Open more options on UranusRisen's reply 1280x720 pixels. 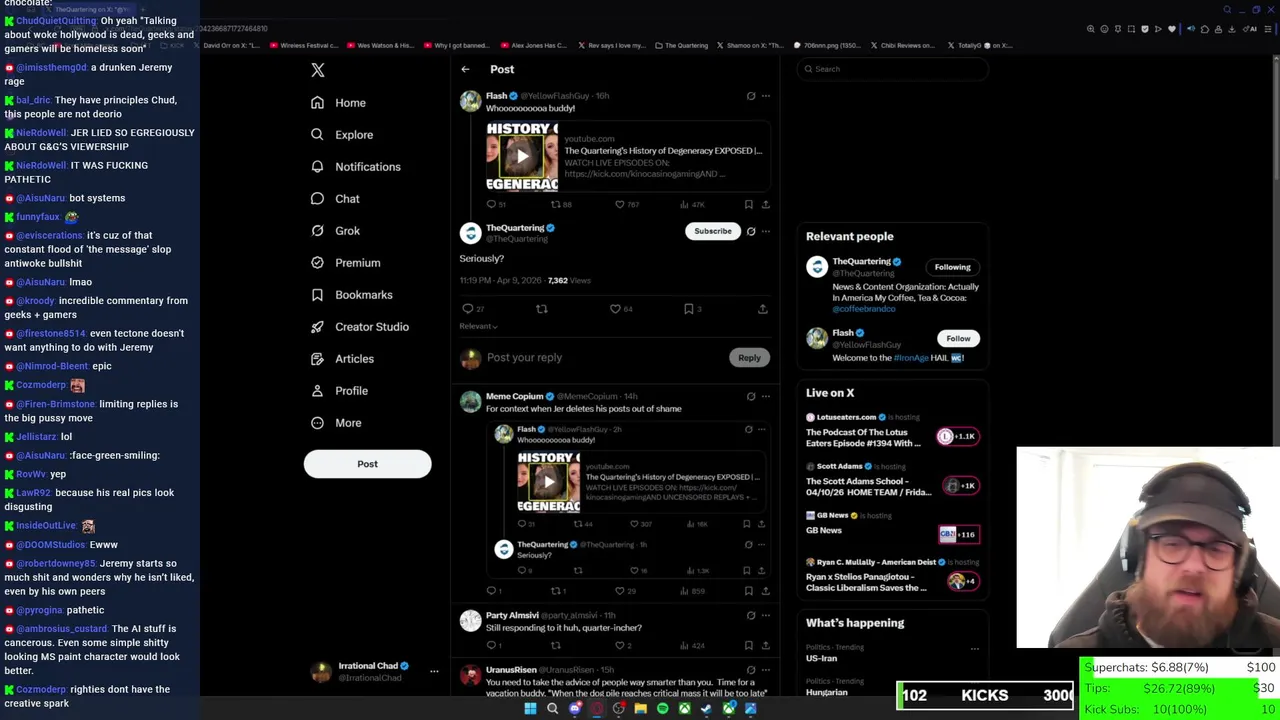tap(766, 670)
